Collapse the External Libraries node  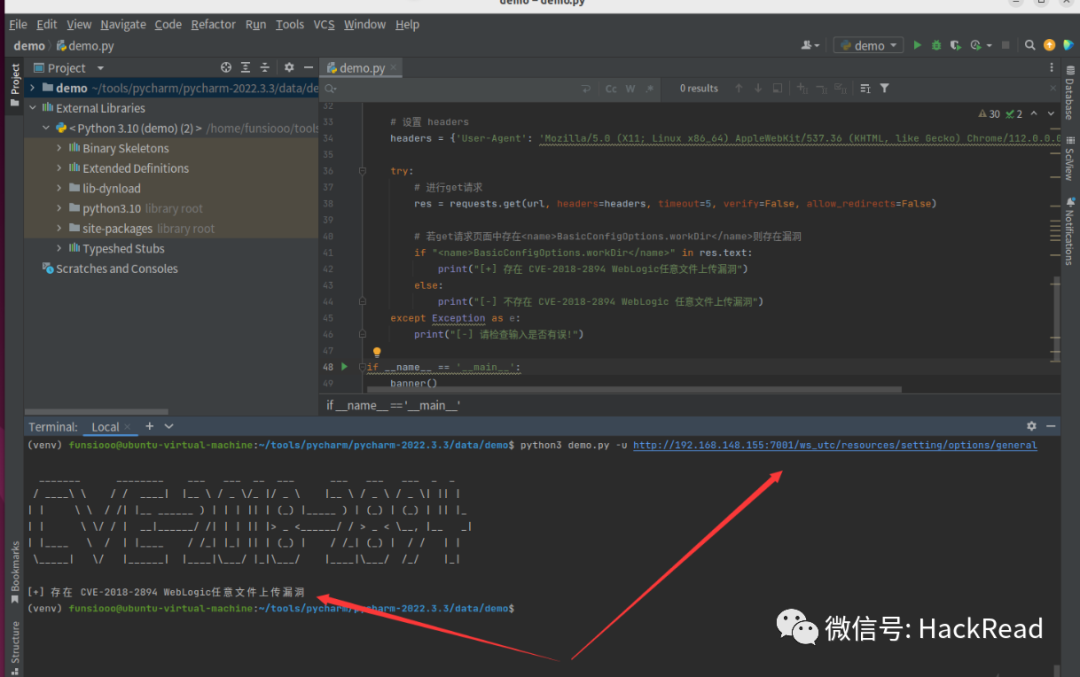[x=32, y=108]
